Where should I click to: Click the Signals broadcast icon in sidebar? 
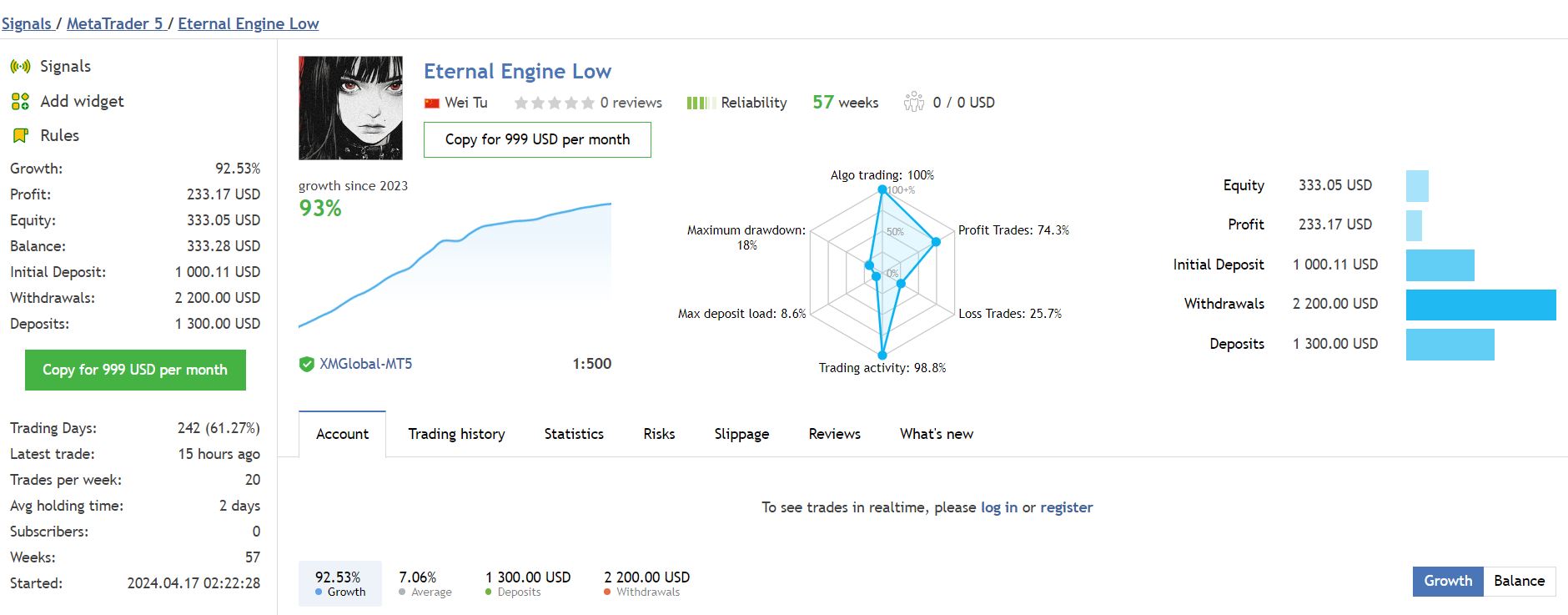pos(20,67)
